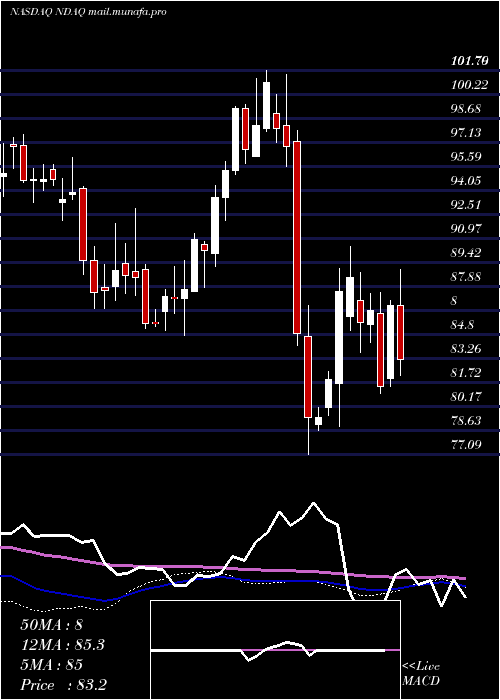Select the 80.17 price label
The width and height of the screenshot is (500, 700).
pyautogui.click(x=466, y=396)
